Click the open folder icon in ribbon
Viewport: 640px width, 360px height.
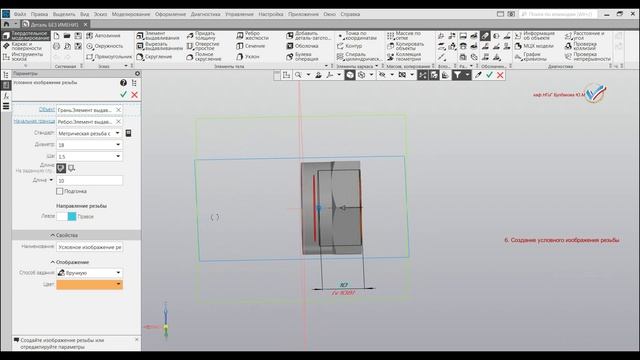click(67, 36)
